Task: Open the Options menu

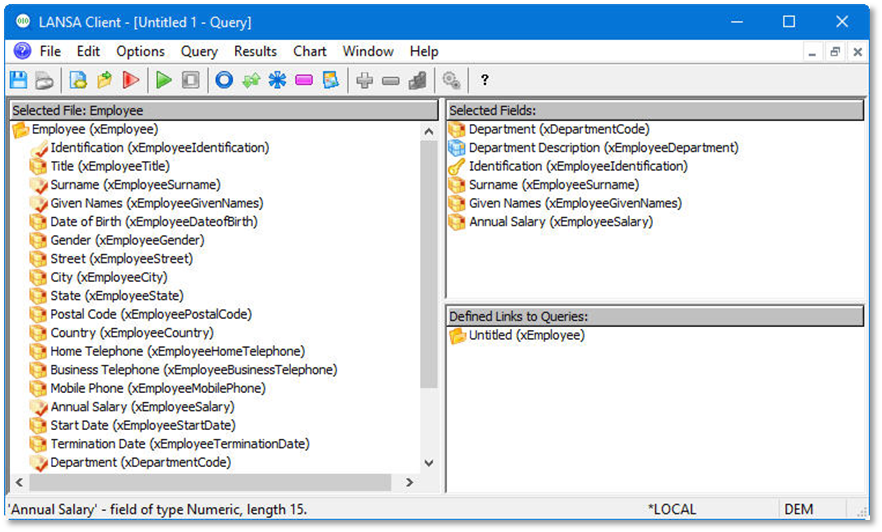Action: [141, 51]
